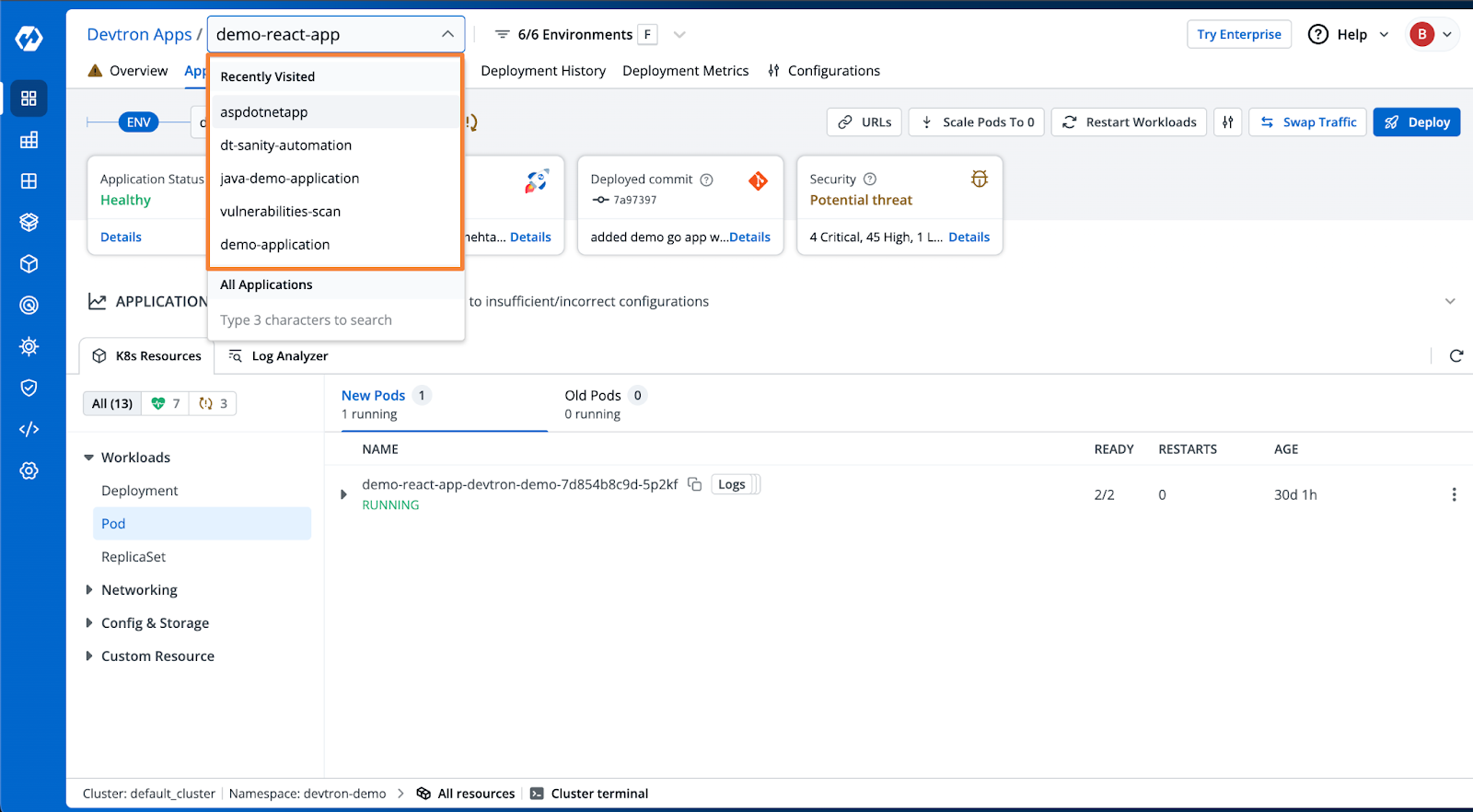
Task: Choose dt-sanity-automation from the list
Action: pos(335,145)
